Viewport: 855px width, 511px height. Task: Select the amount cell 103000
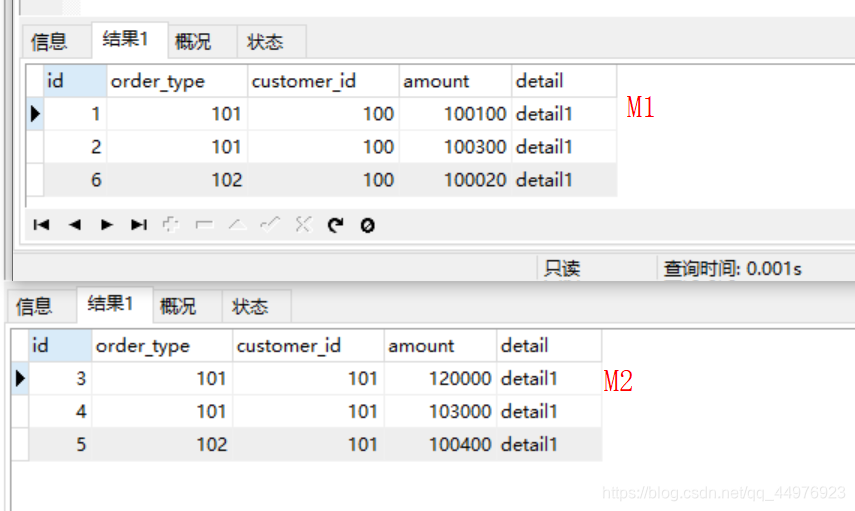click(x=441, y=411)
